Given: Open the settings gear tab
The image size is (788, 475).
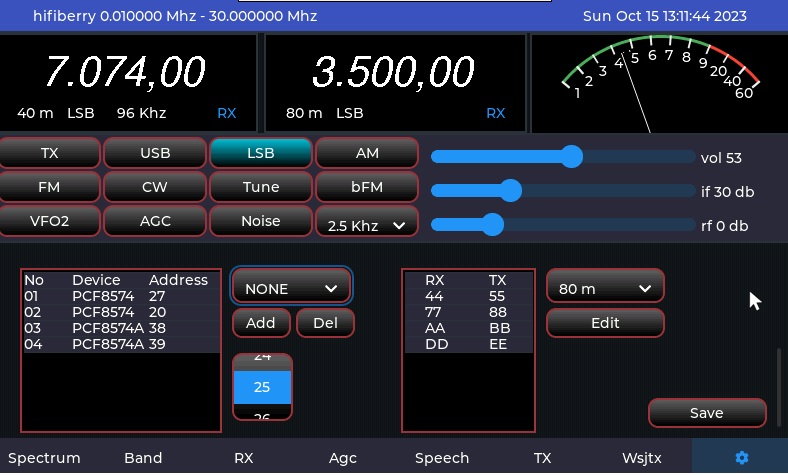Looking at the screenshot, I should click(741, 457).
